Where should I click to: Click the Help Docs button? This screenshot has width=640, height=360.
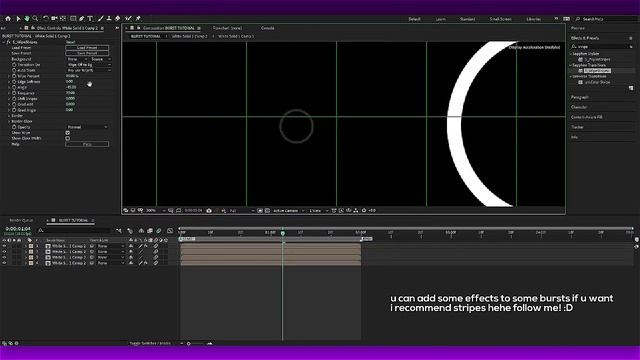(x=87, y=144)
